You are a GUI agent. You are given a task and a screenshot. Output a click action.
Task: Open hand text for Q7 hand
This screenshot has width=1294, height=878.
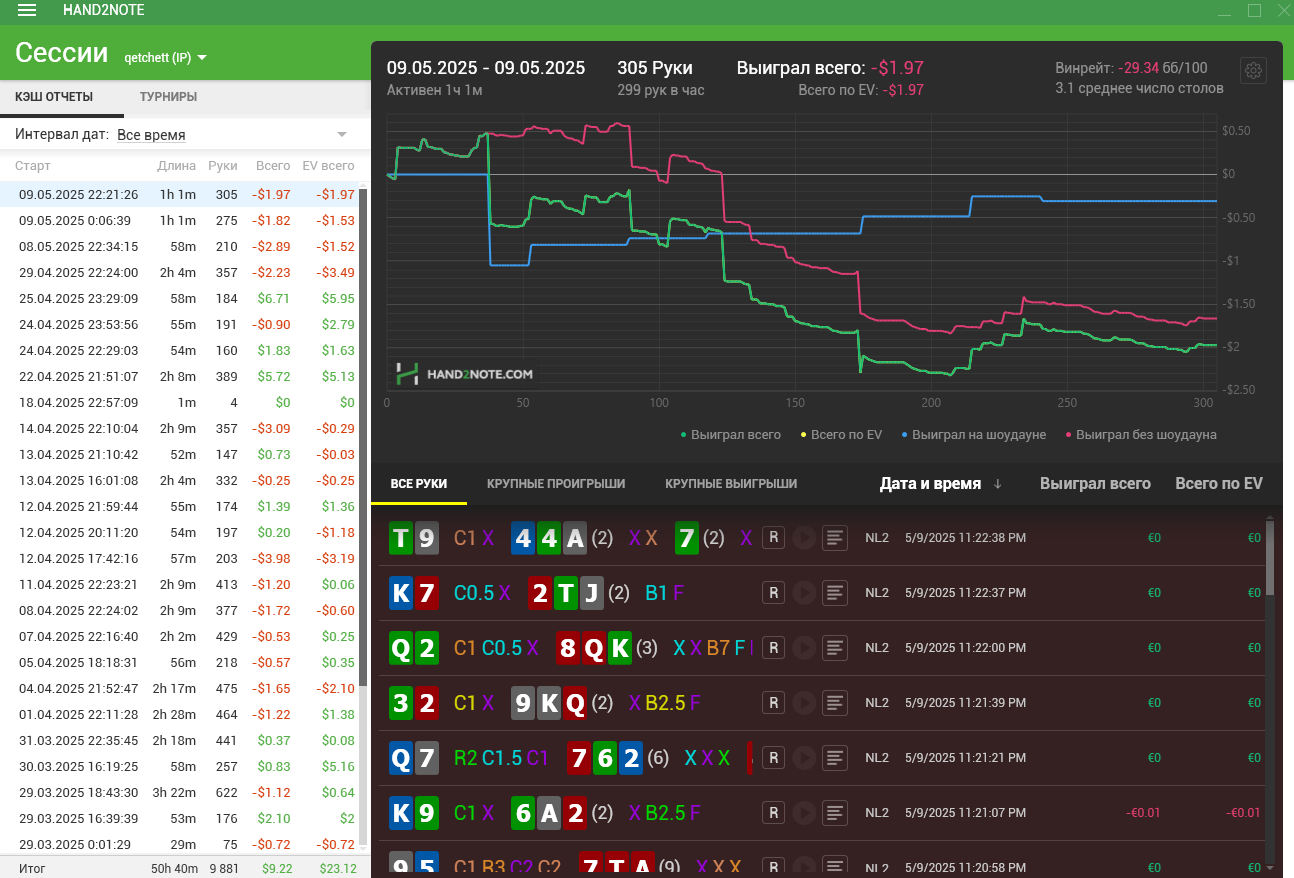[835, 758]
